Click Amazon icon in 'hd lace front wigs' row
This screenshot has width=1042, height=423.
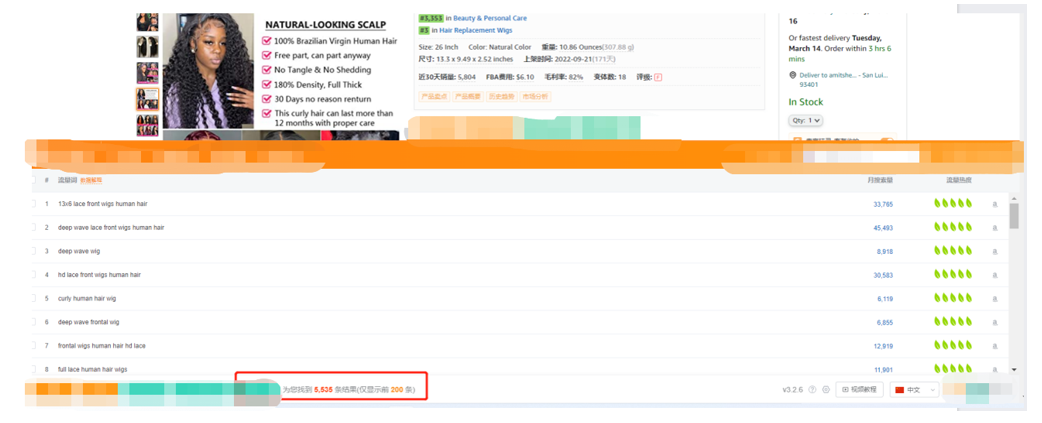995,275
